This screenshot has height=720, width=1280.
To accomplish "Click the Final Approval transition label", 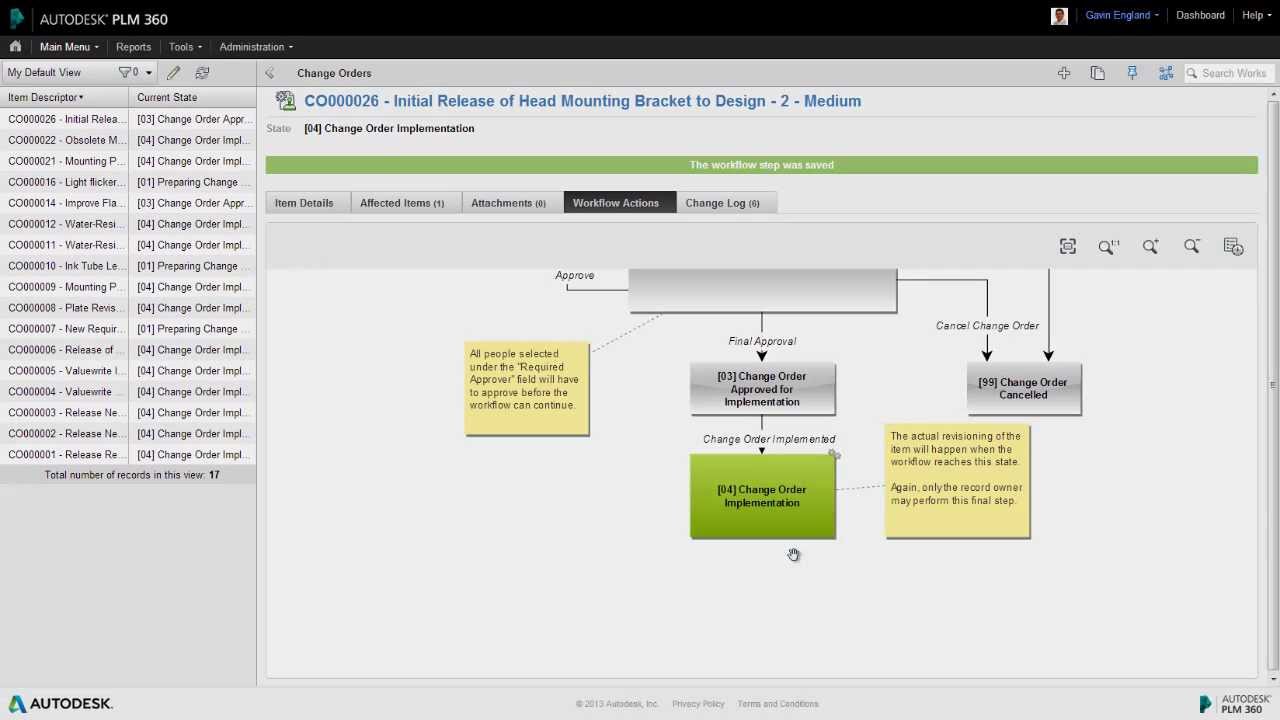I will pyautogui.click(x=762, y=341).
